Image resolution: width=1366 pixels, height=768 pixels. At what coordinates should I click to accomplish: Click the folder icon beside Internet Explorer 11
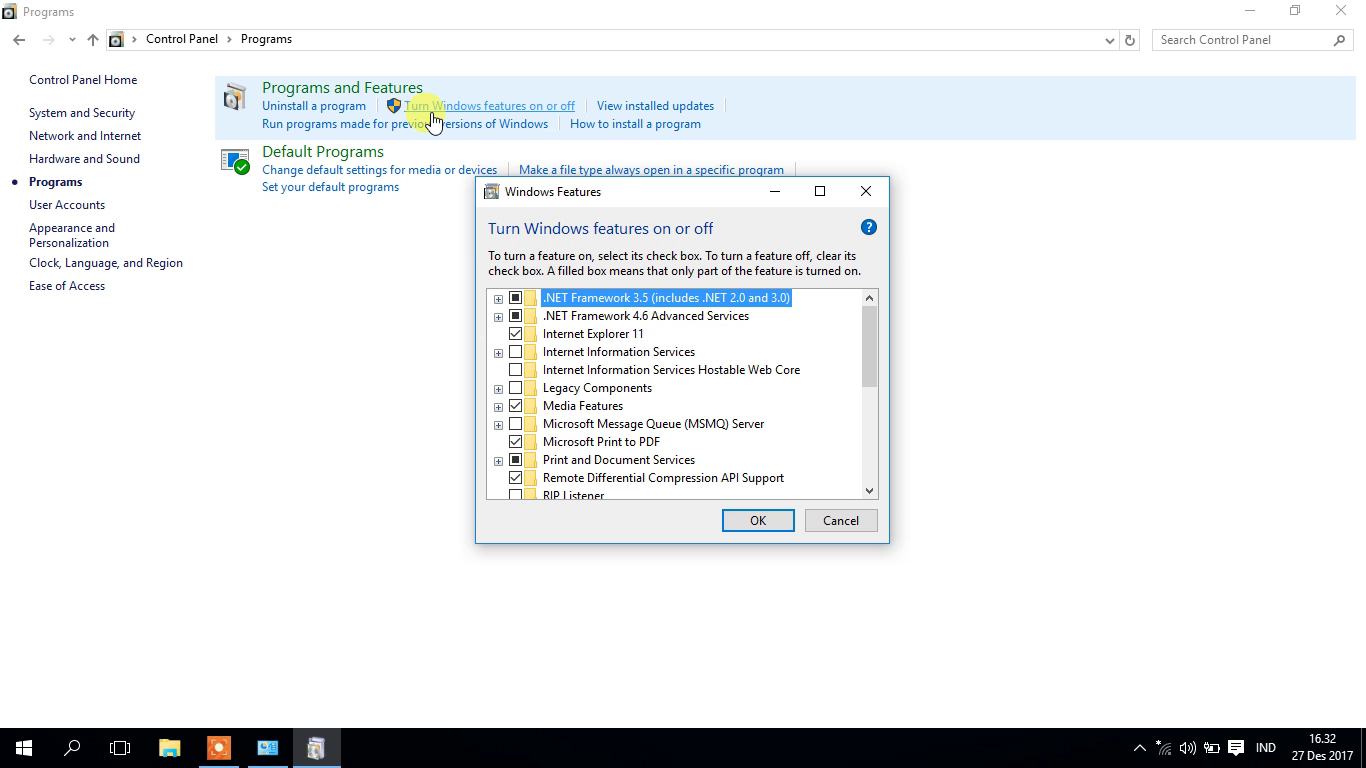[531, 334]
